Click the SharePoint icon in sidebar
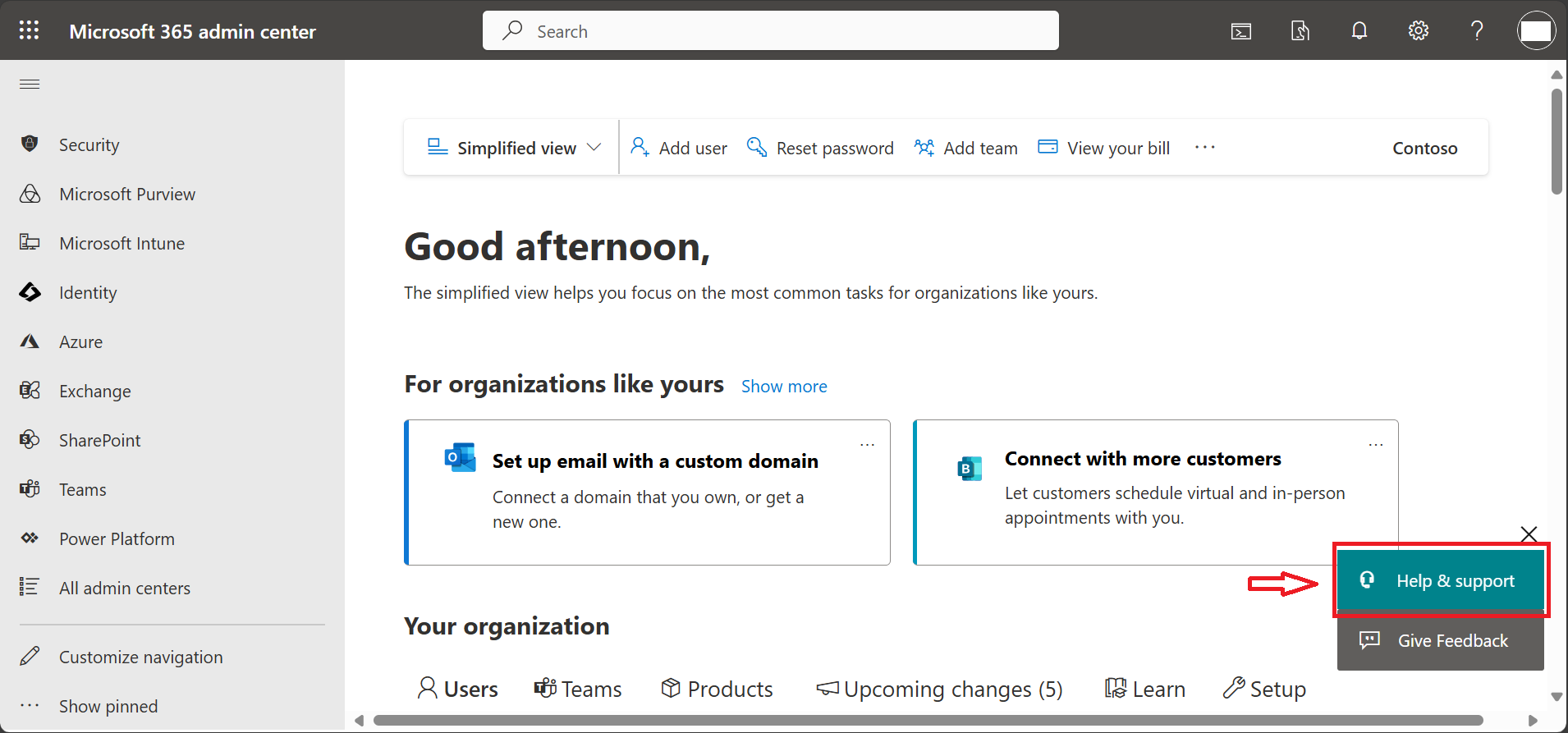This screenshot has width=1568, height=733. click(30, 440)
